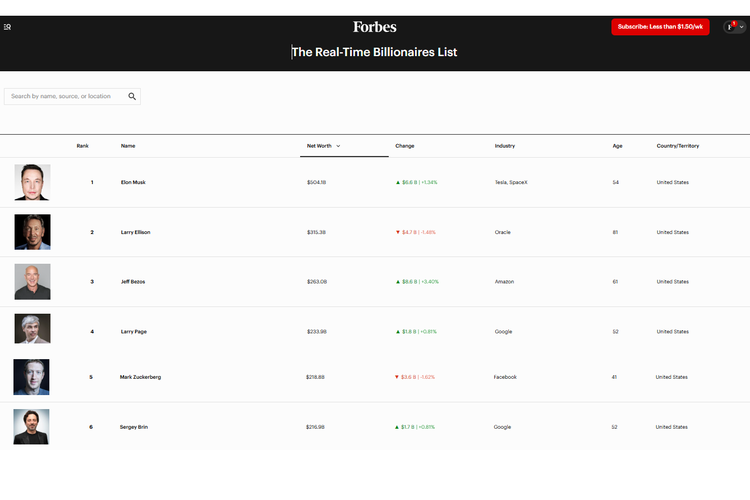Click the Country/Territory column header
750x500 pixels.
pos(677,146)
